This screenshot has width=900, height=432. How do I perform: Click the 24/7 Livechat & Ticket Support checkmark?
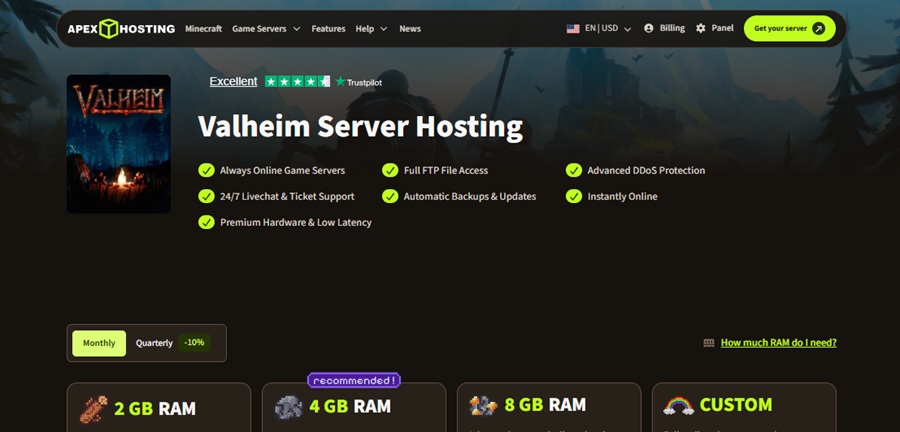tap(206, 196)
